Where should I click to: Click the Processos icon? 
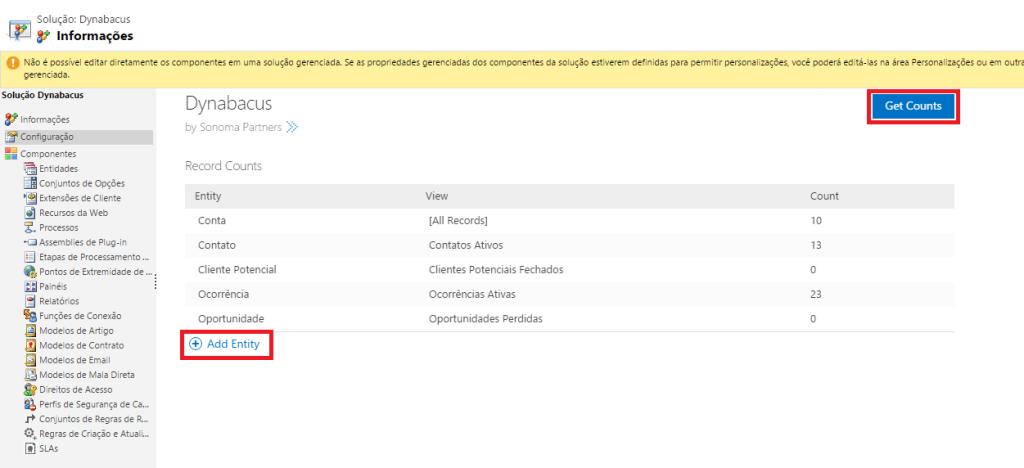pos(30,228)
